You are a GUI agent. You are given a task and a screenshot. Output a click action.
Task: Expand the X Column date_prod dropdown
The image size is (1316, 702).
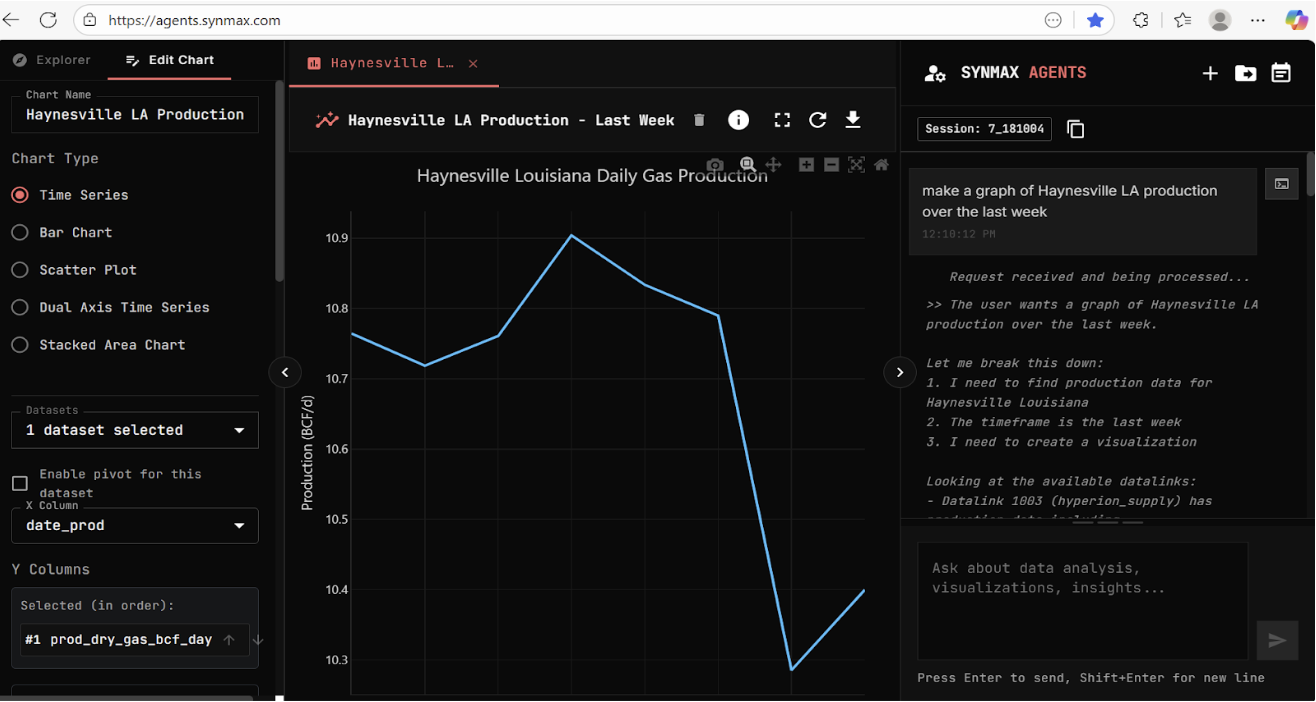pyautogui.click(x=135, y=526)
